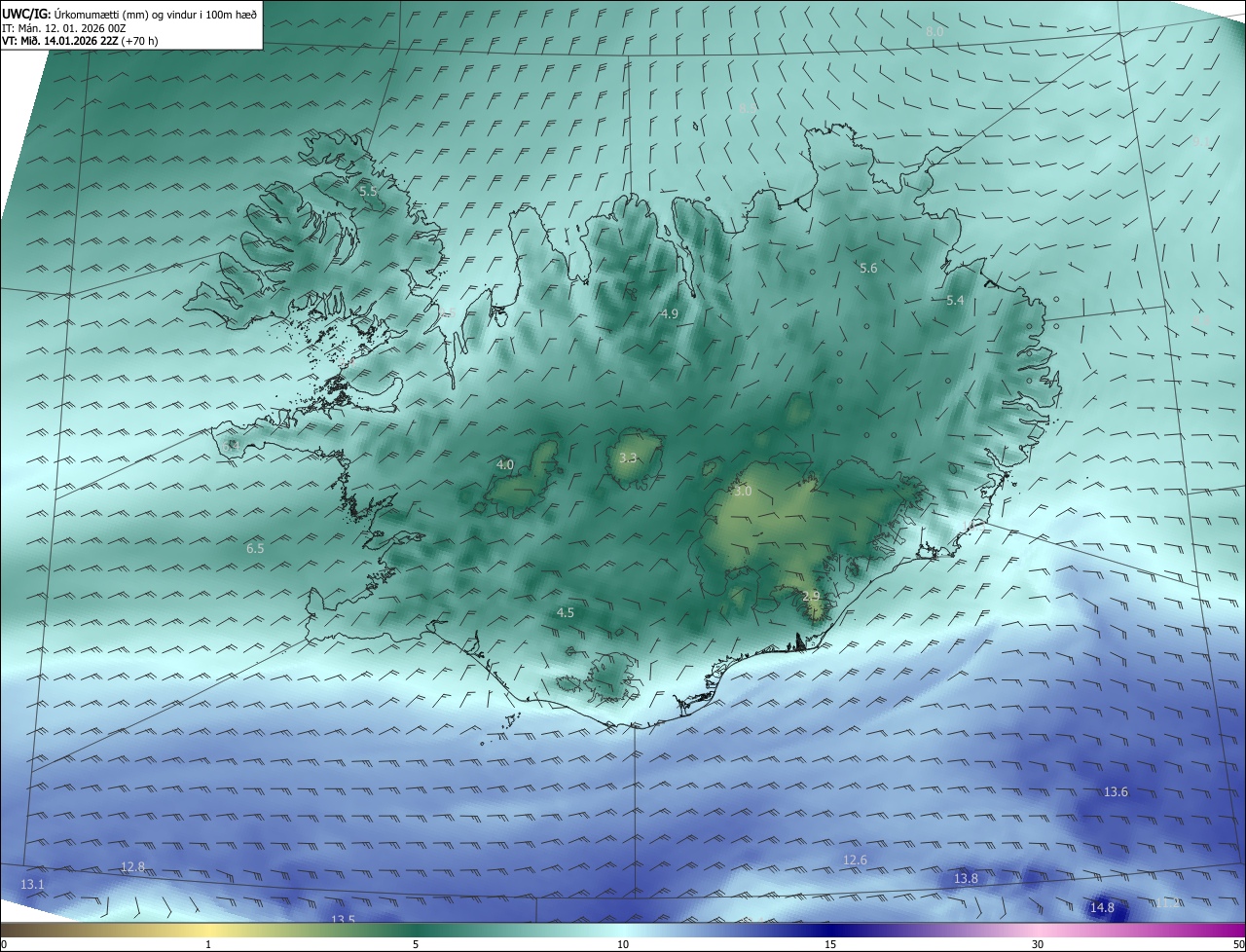
Task: Click the 12.6 value south of Iceland
Action: click(855, 860)
